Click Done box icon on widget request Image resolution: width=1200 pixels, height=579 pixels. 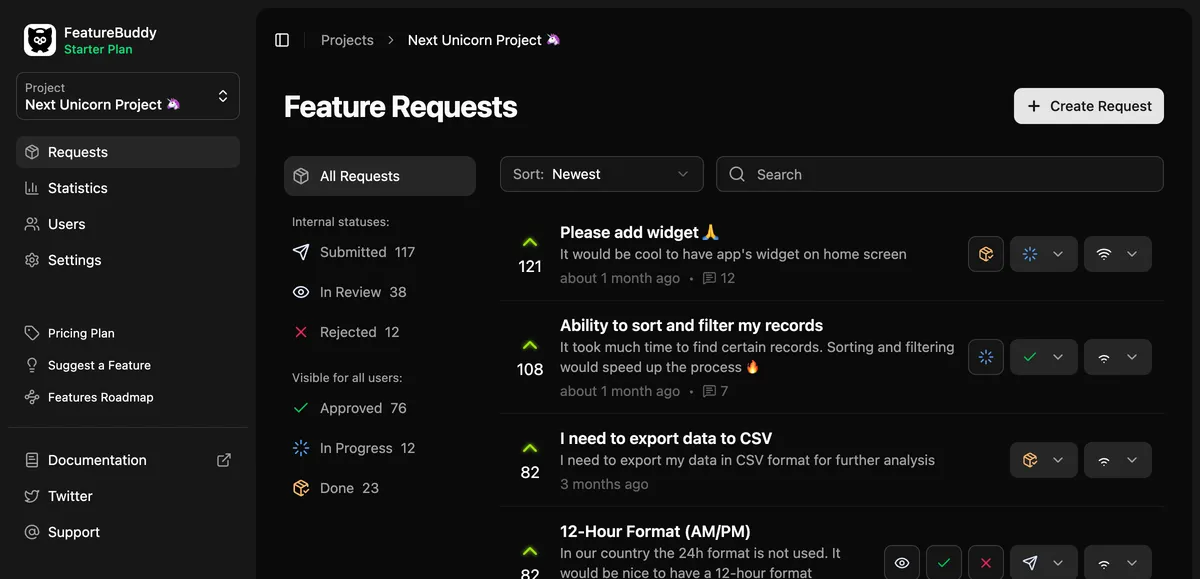[986, 254]
